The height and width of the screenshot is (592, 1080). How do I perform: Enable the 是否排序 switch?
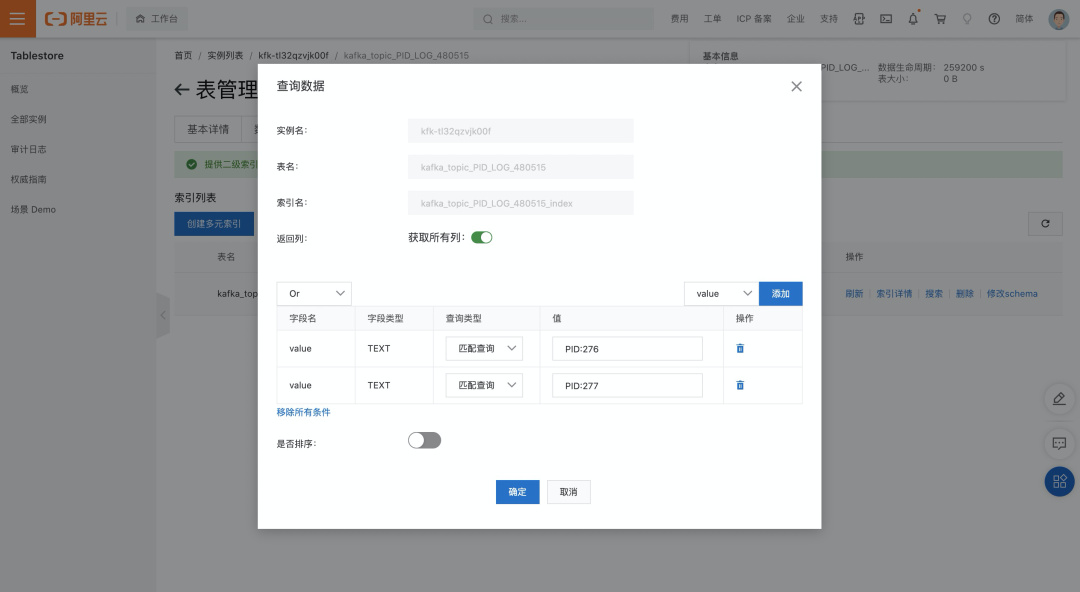pyautogui.click(x=424, y=440)
